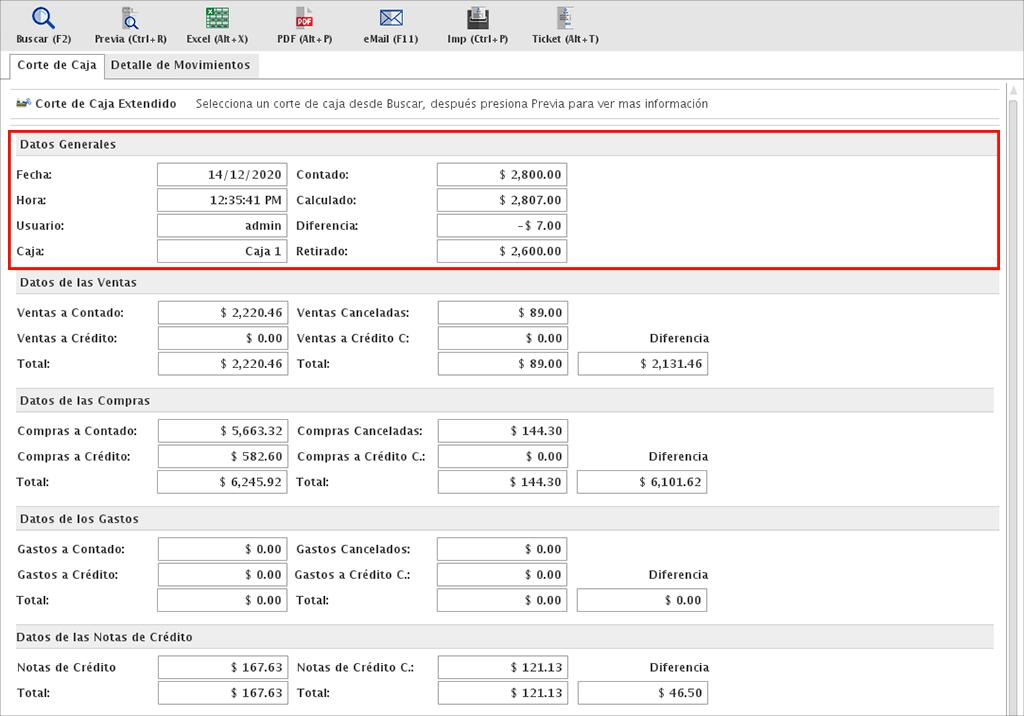1024x716 pixels.
Task: Select the Corte de Caja tab
Action: 57,65
